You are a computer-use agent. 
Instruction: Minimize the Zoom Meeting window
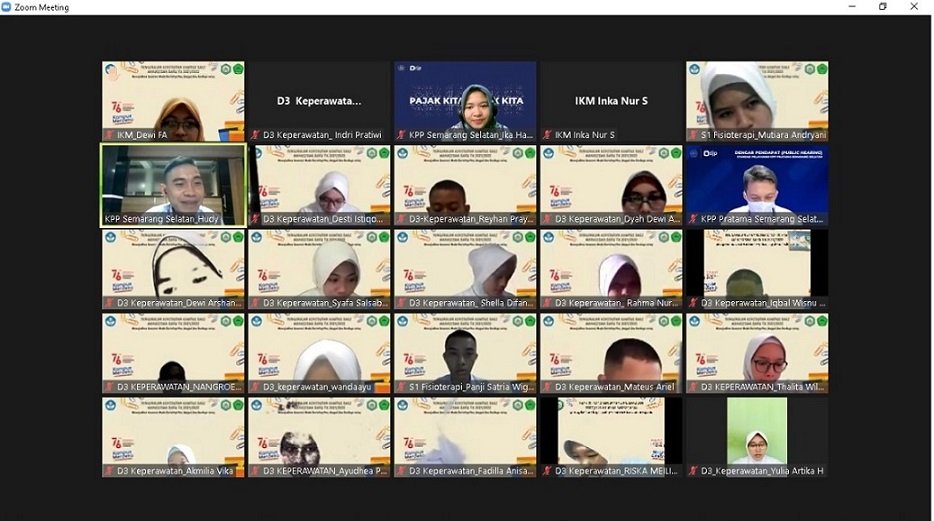tap(850, 7)
